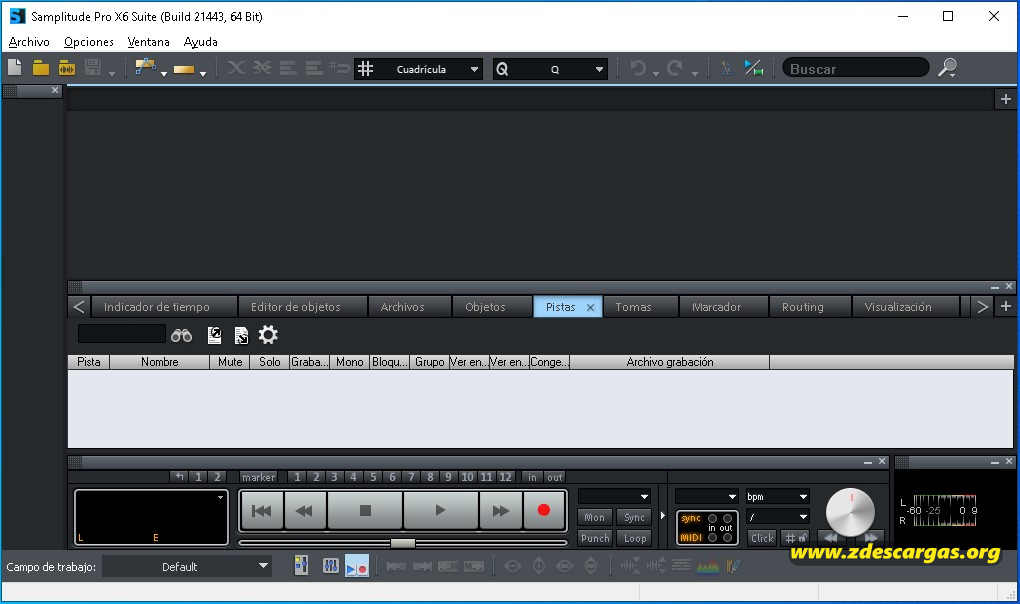This screenshot has width=1020, height=604.
Task: Click the grid hash icon next to Cuadrícula
Action: coord(366,68)
